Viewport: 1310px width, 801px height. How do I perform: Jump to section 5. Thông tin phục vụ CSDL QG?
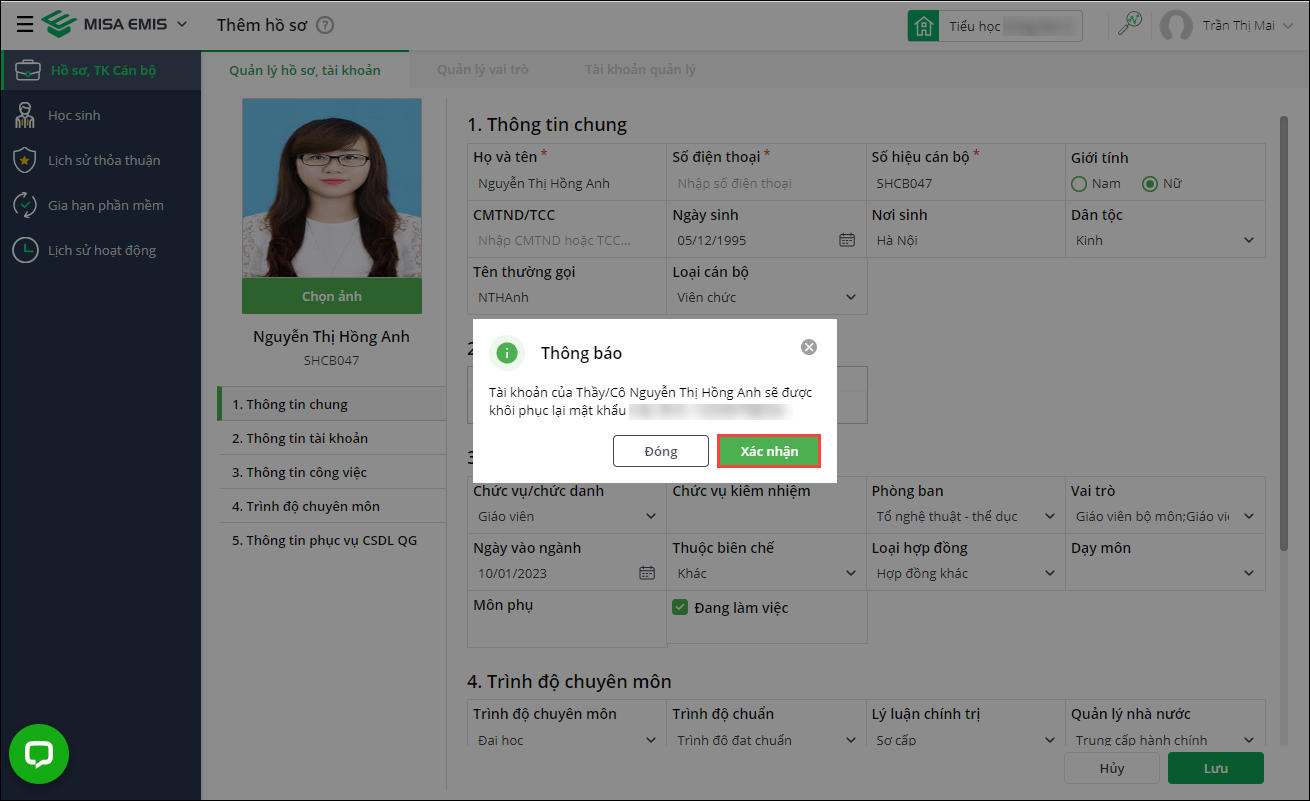pyautogui.click(x=332, y=540)
